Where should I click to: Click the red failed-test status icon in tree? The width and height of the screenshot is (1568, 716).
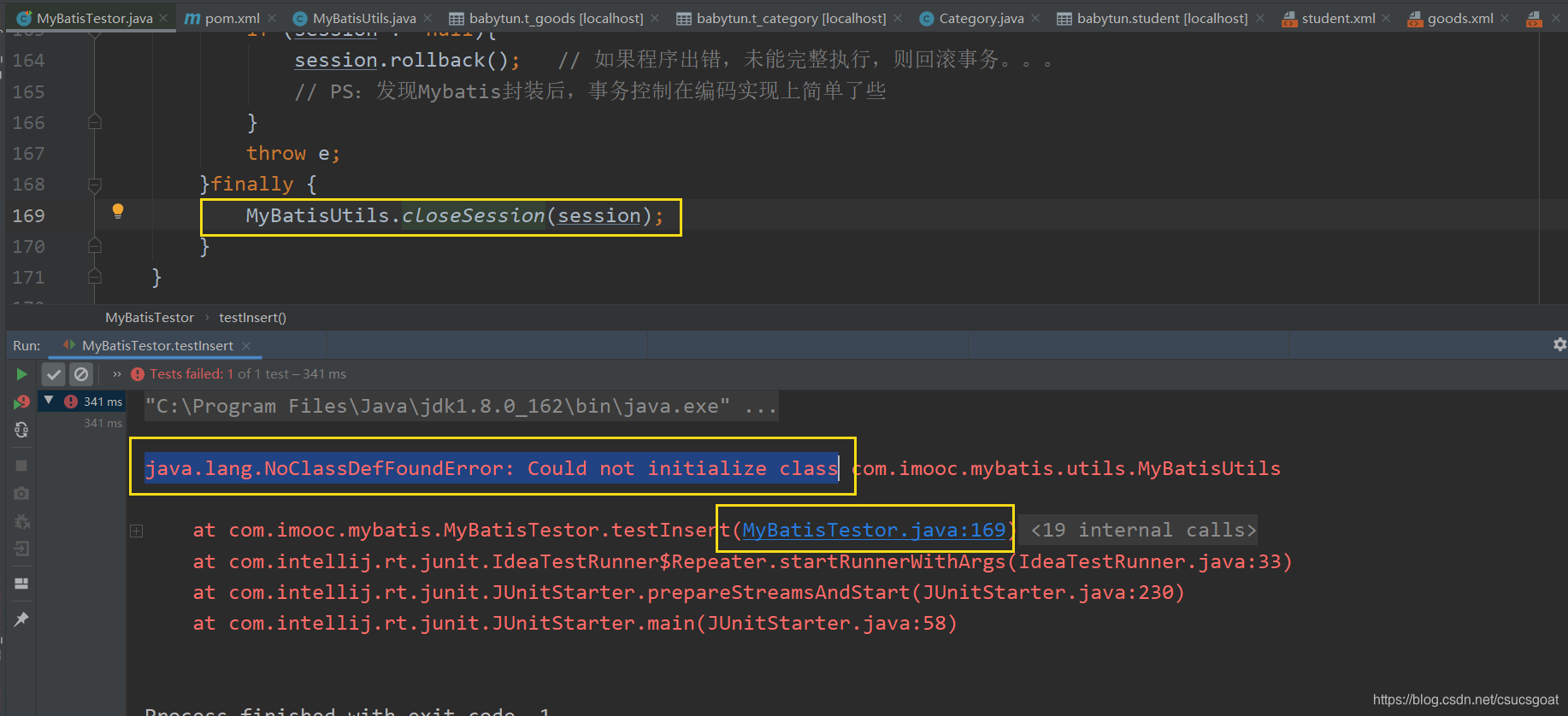point(71,402)
